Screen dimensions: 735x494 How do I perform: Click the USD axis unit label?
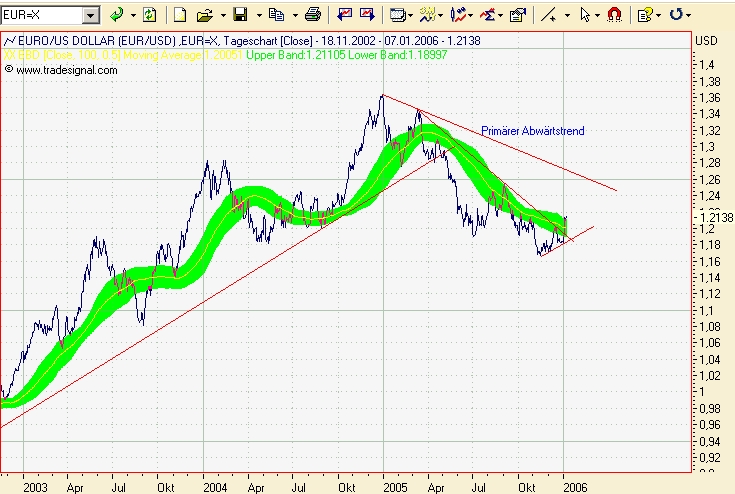(706, 41)
